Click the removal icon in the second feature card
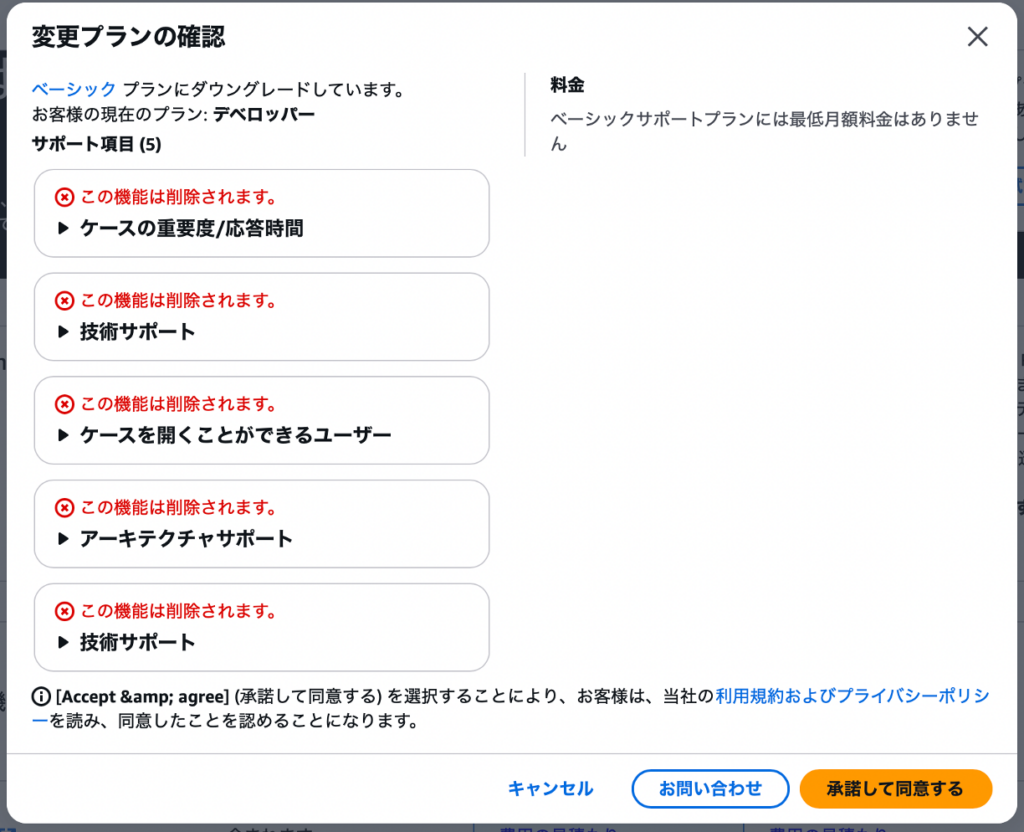 pos(66,300)
